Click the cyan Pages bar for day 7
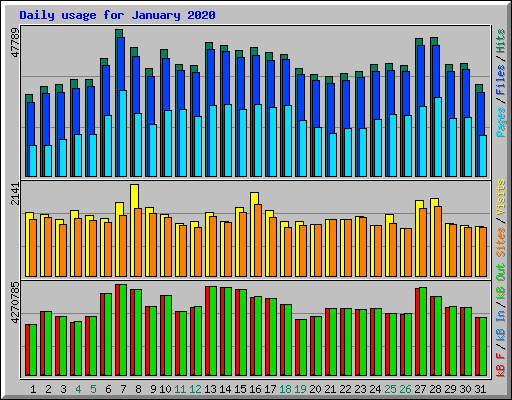This screenshot has width=512, height=400. click(123, 133)
